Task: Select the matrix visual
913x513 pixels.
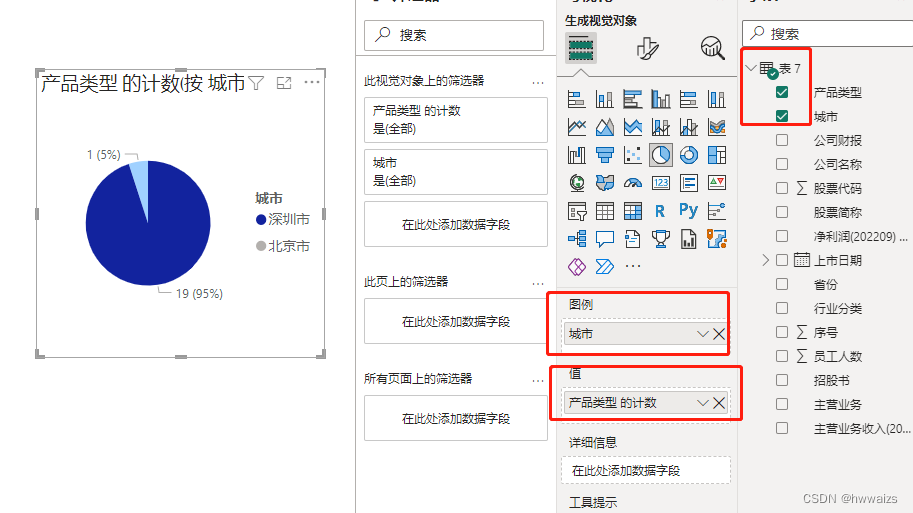Action: tap(632, 211)
